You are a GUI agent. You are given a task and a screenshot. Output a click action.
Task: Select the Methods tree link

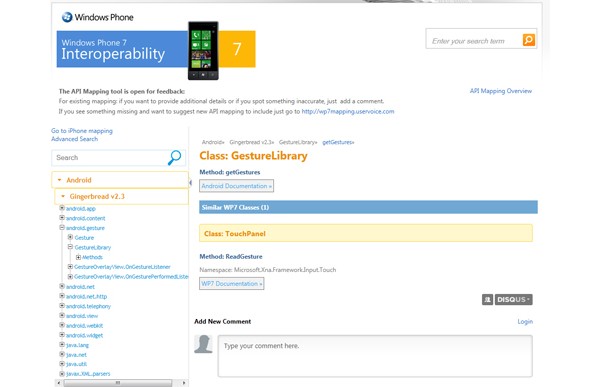[x=92, y=257]
